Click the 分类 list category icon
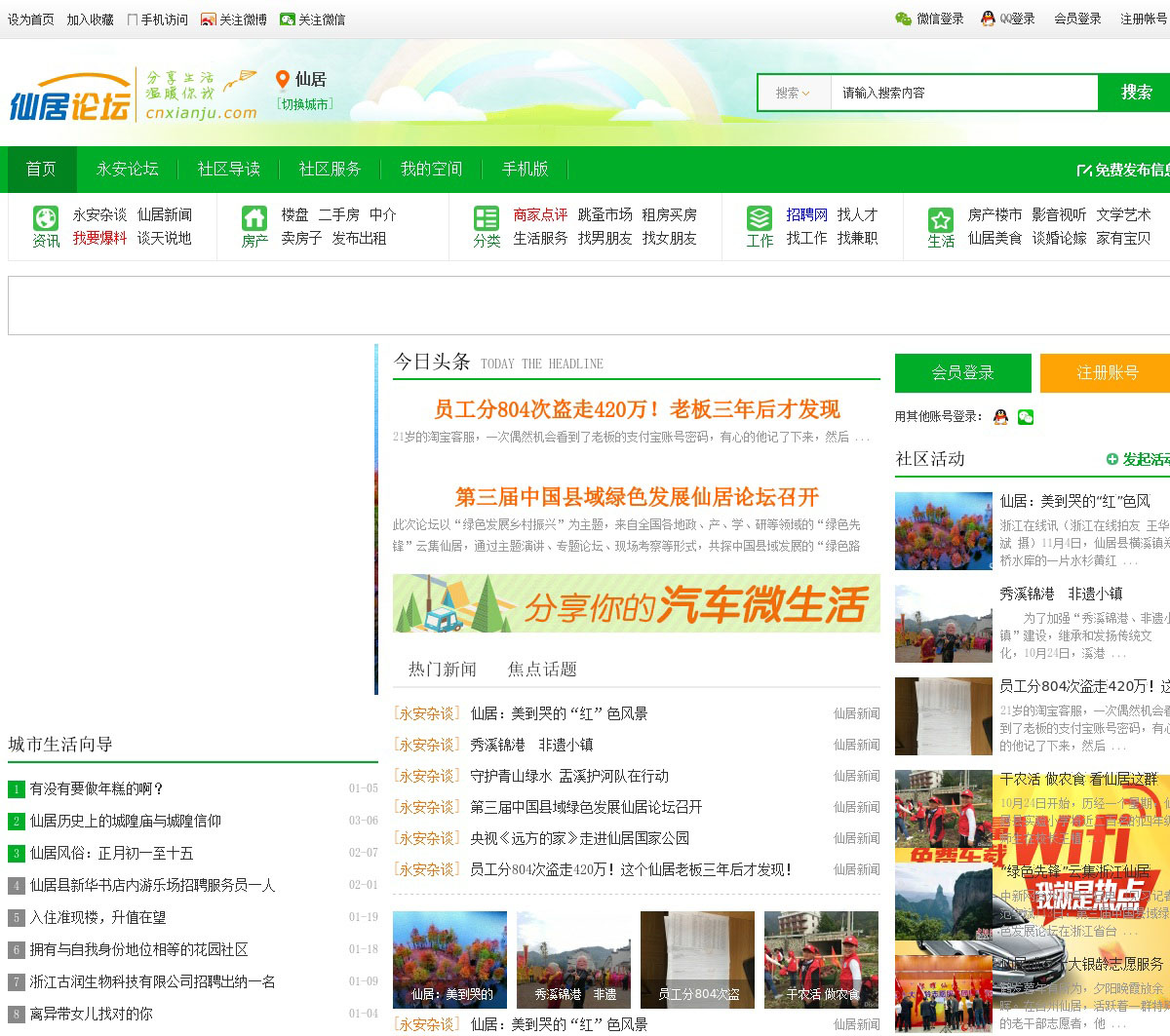 point(486,218)
